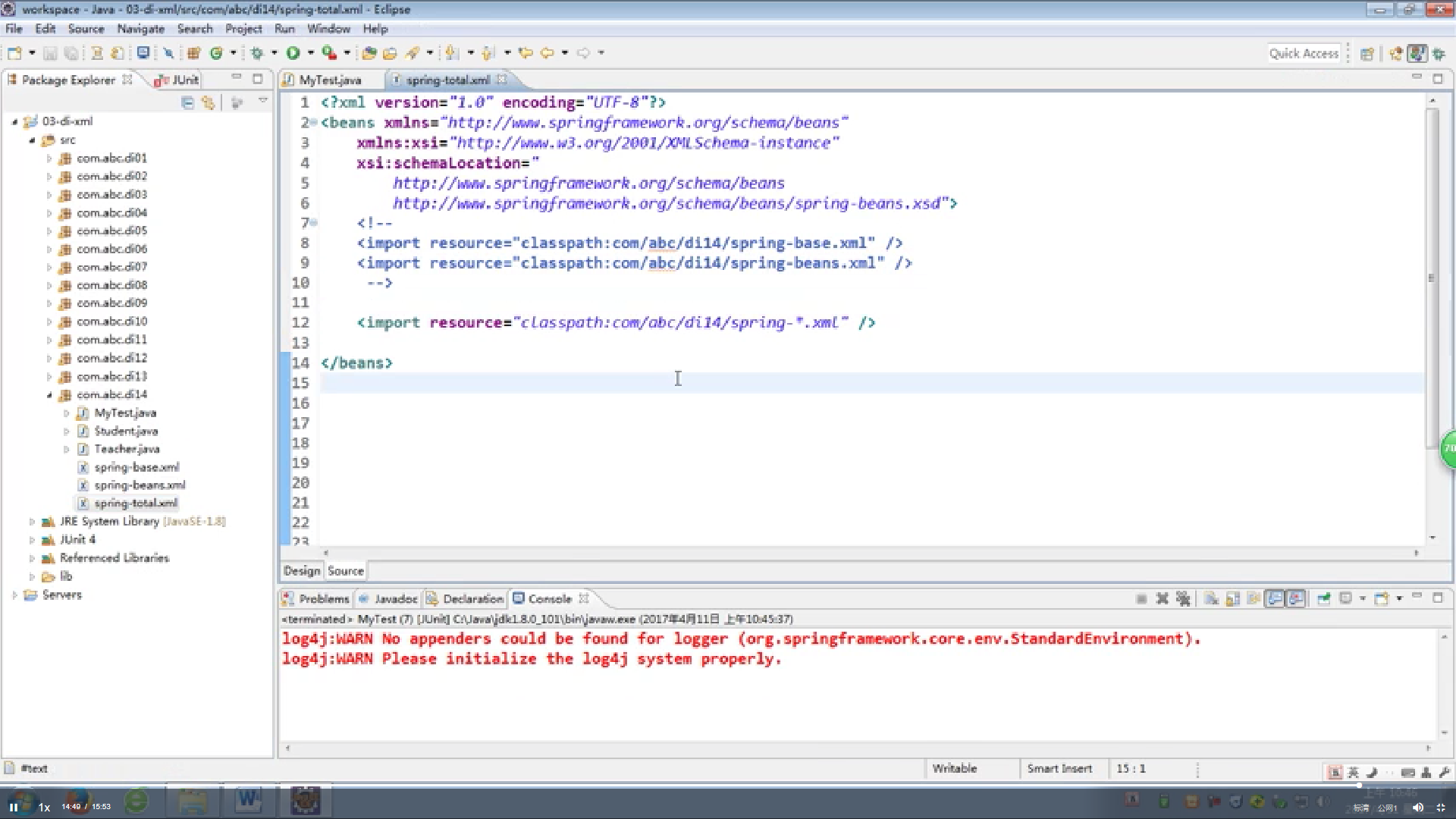
Task: Minimize the Package Explorer view
Action: (237, 78)
